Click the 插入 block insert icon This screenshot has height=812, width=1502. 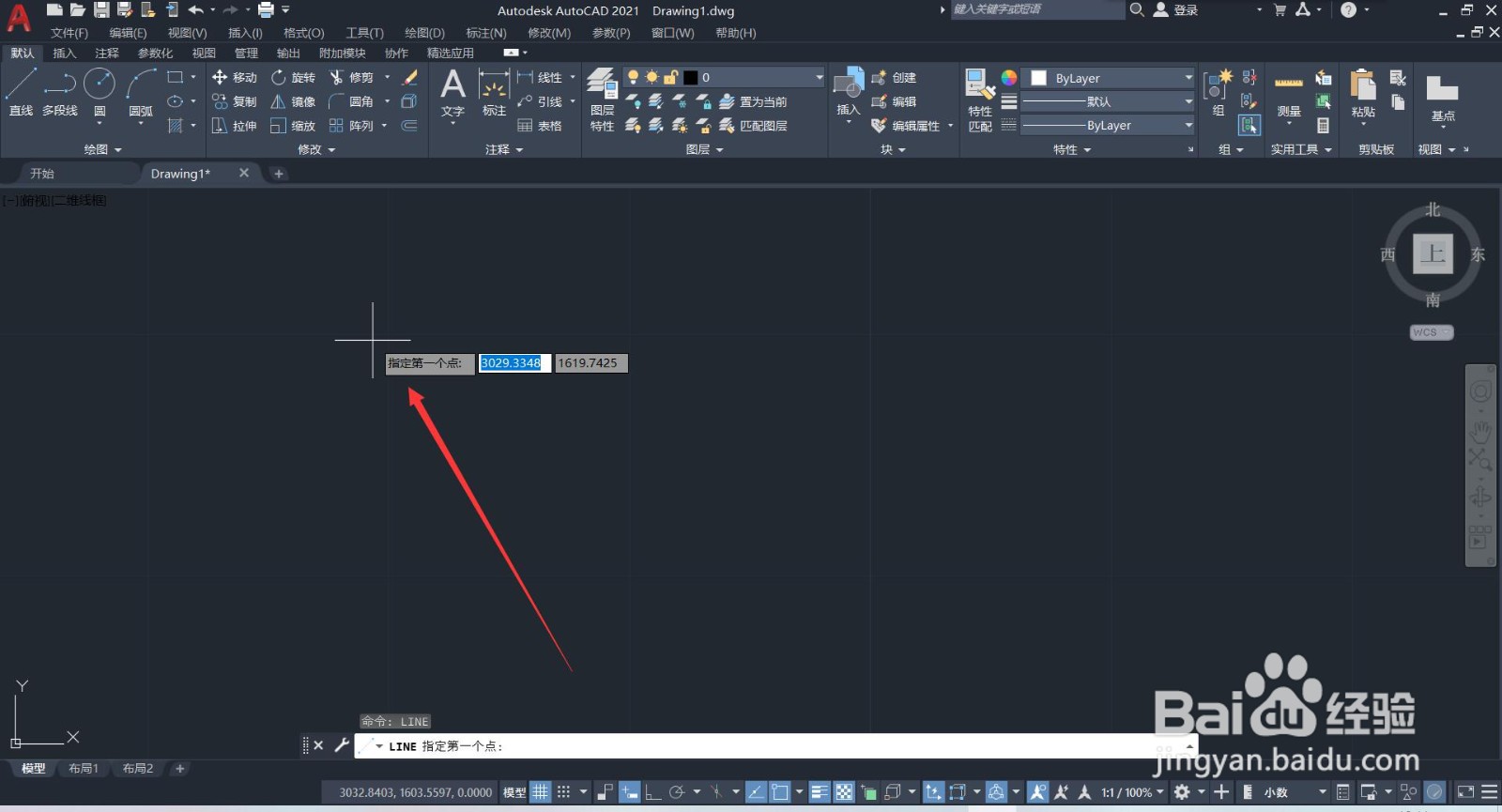[848, 92]
